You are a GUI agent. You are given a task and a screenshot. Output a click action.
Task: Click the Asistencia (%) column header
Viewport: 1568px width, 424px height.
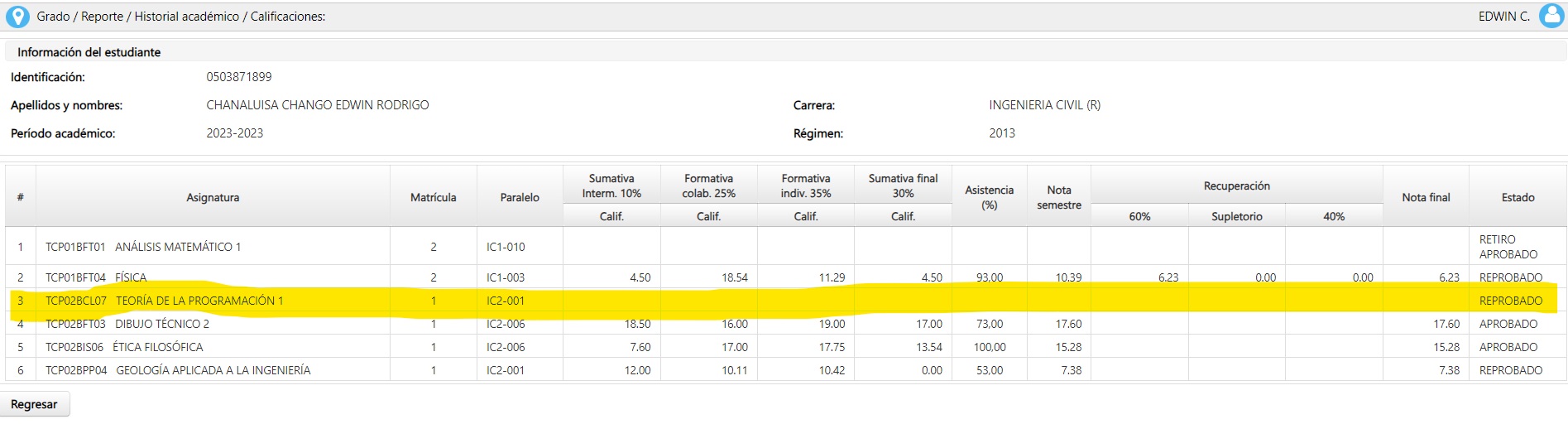point(989,197)
